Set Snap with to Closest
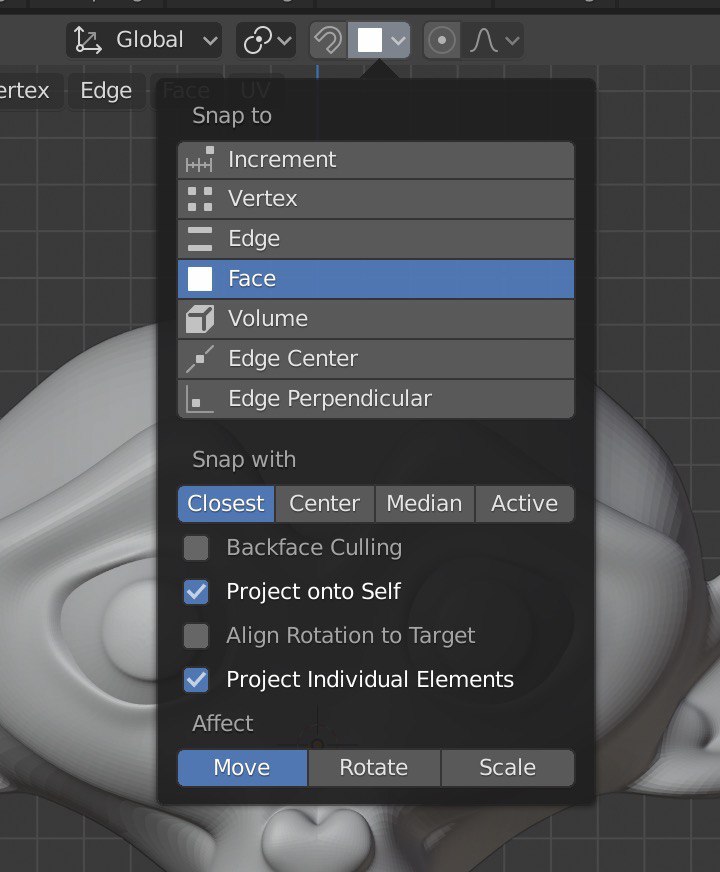The height and width of the screenshot is (872, 720). tap(226, 504)
